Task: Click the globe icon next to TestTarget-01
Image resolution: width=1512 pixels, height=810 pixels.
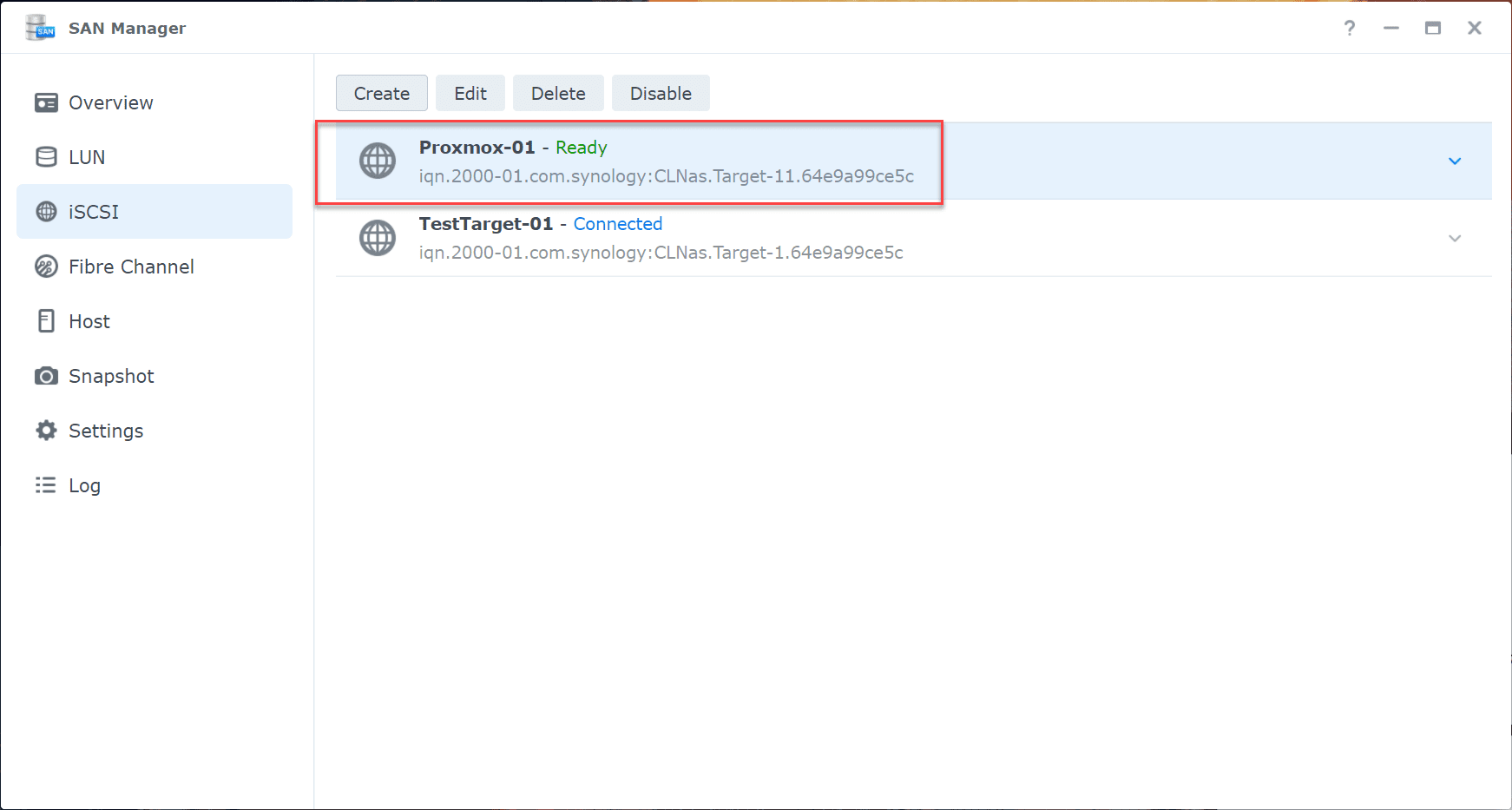Action: click(377, 237)
